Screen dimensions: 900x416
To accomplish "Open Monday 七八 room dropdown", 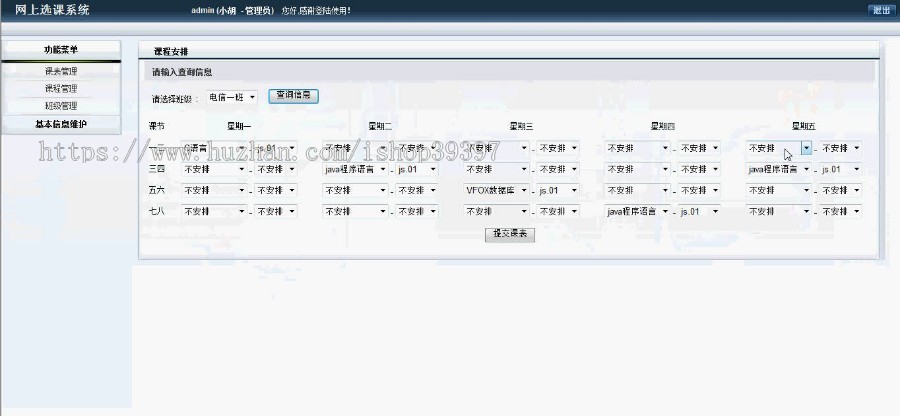I will point(276,212).
